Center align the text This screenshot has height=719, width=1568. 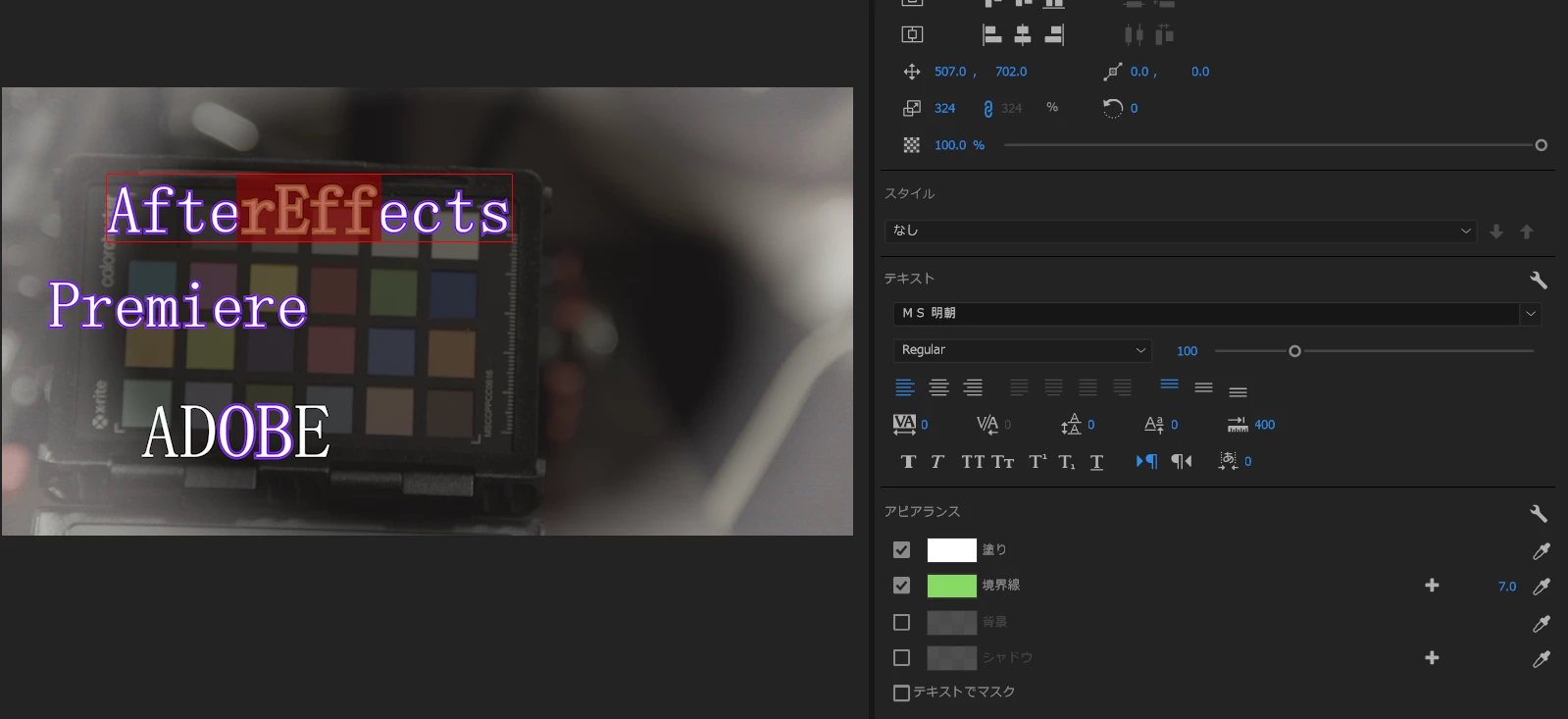point(938,387)
